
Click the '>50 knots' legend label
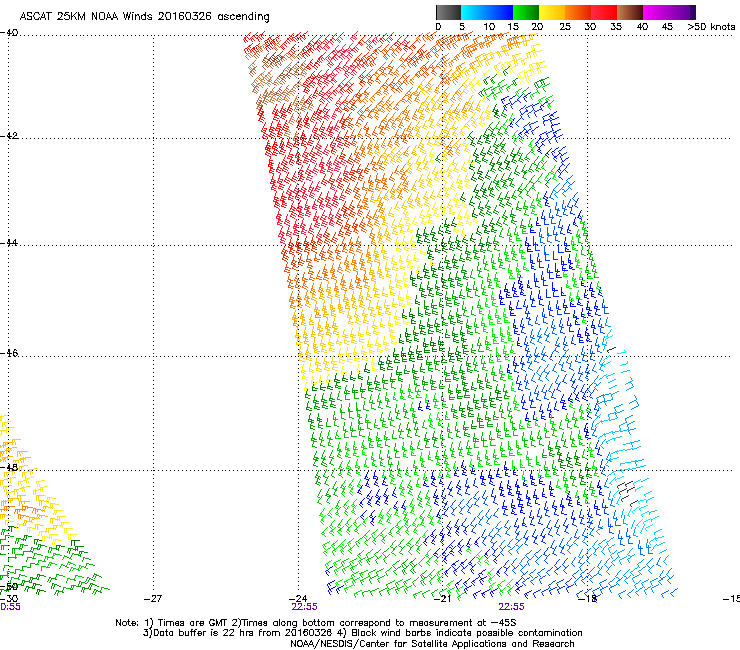tap(711, 26)
